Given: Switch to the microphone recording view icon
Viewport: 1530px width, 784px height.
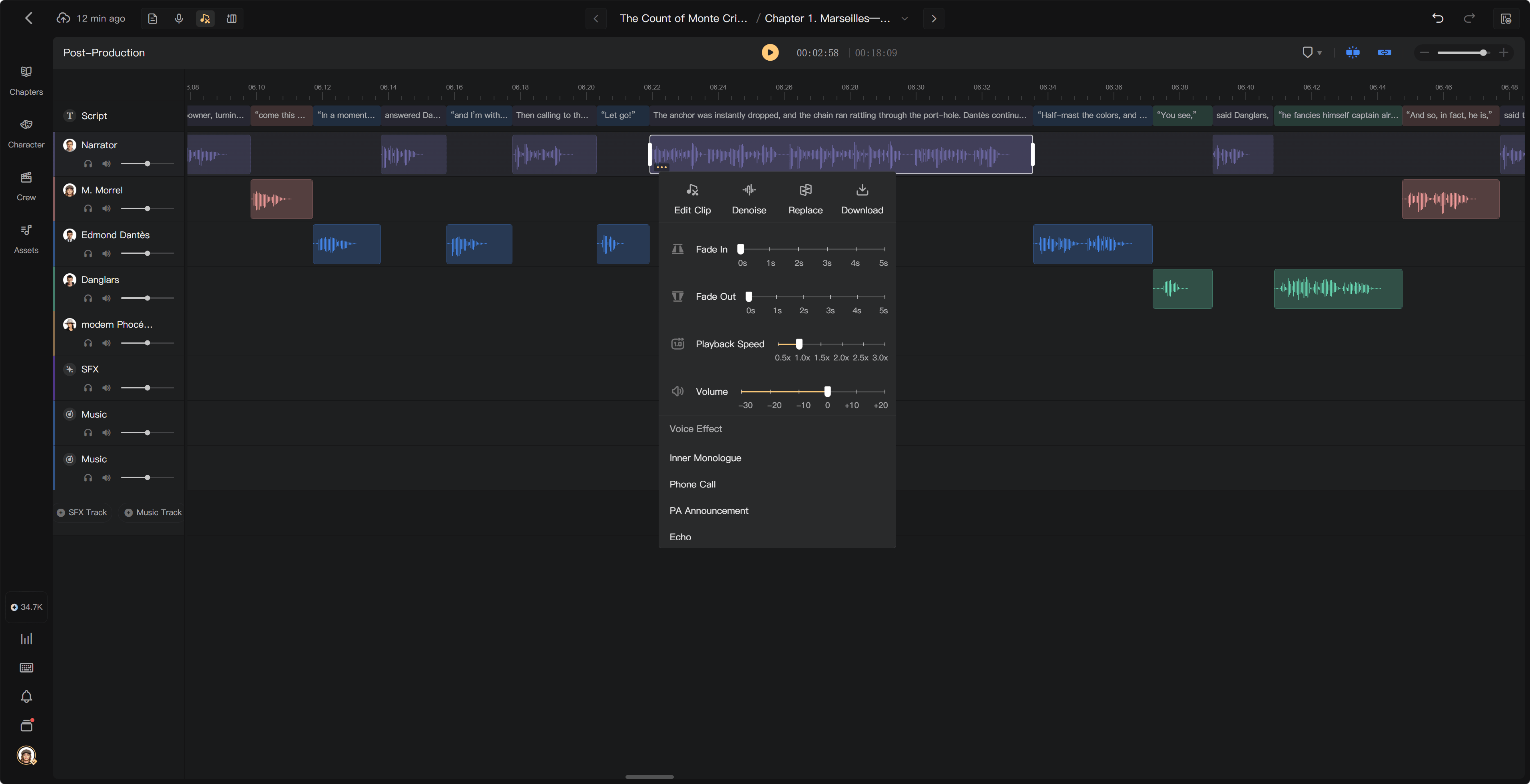Looking at the screenshot, I should coord(179,18).
